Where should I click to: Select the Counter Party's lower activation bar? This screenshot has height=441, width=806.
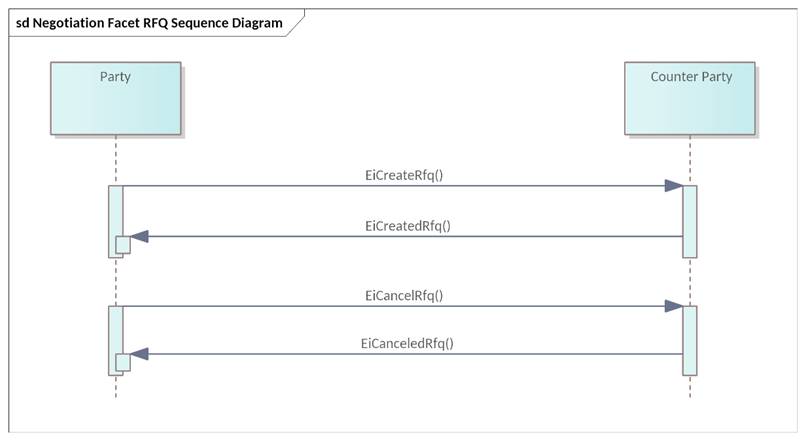tap(690, 340)
